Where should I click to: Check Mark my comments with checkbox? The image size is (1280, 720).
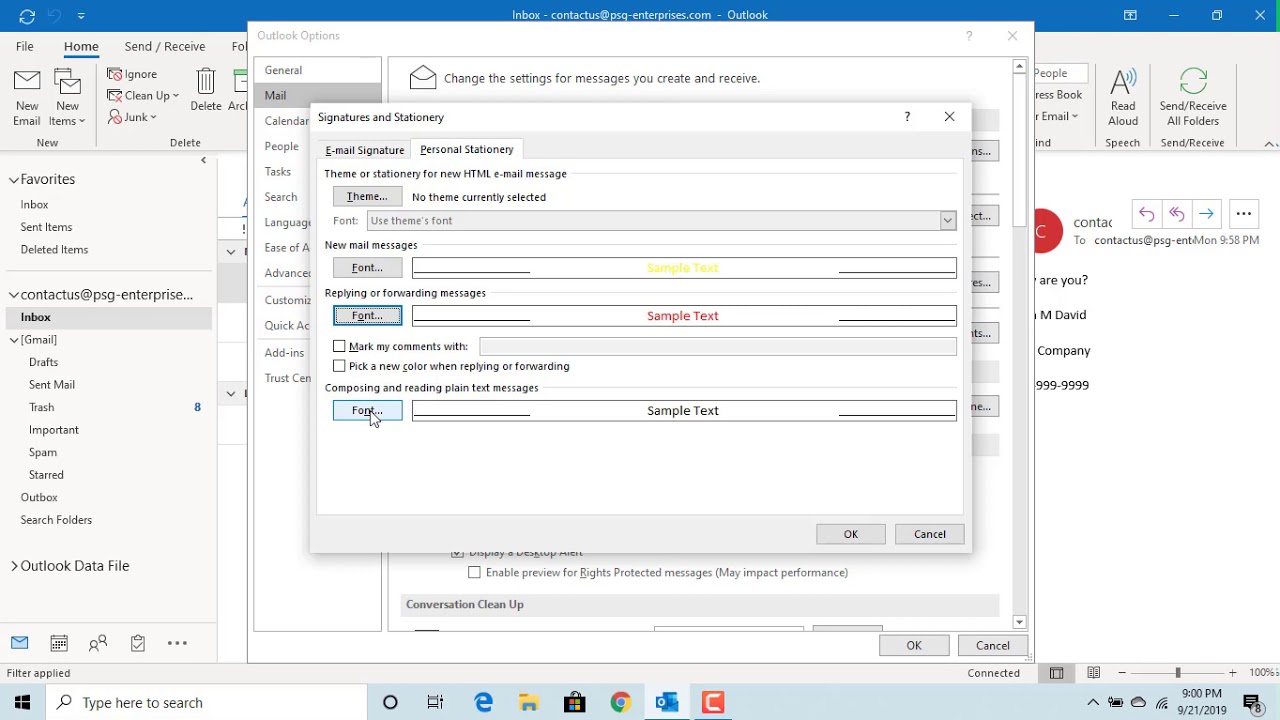pos(339,346)
